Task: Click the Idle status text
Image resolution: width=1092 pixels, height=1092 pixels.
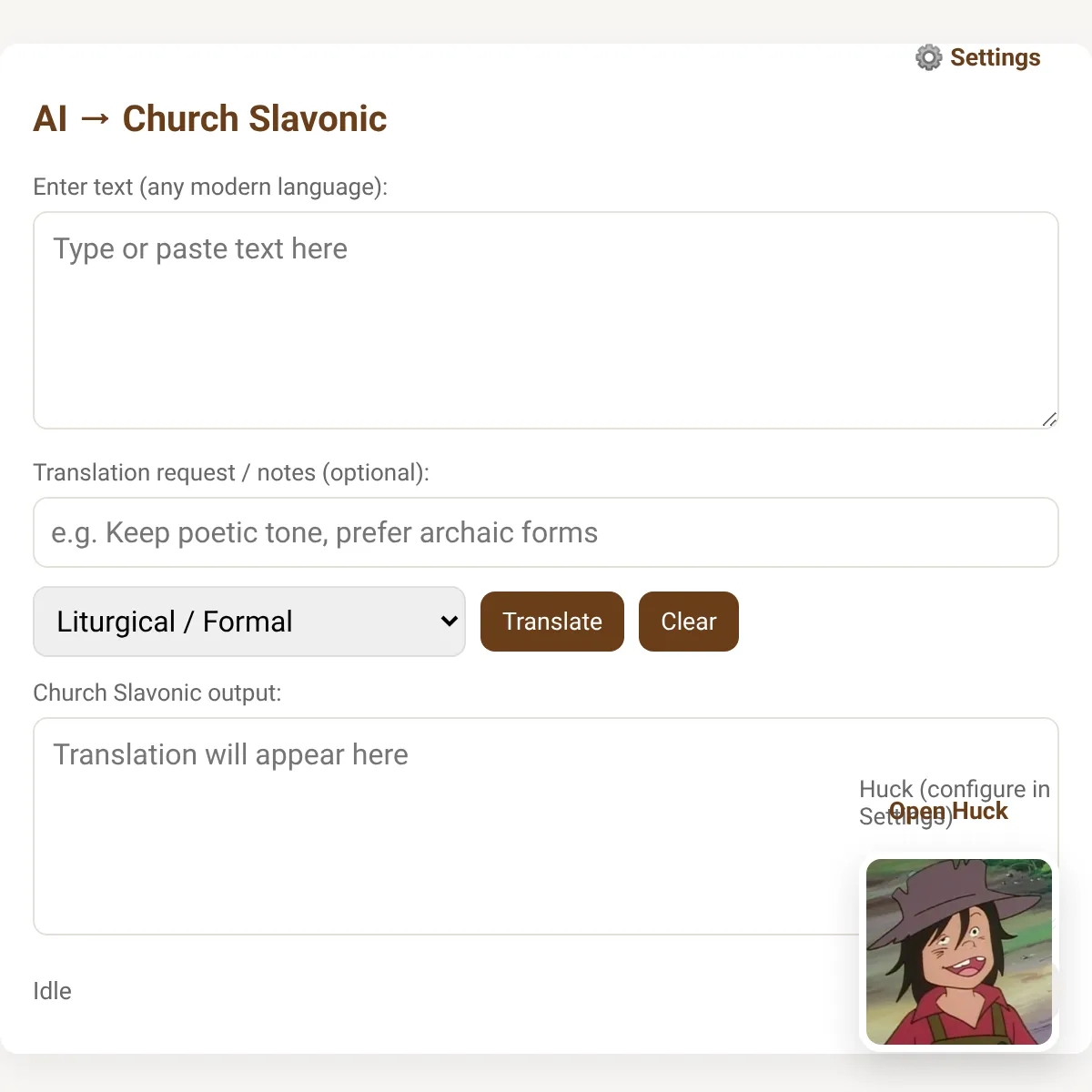Action: (x=52, y=991)
